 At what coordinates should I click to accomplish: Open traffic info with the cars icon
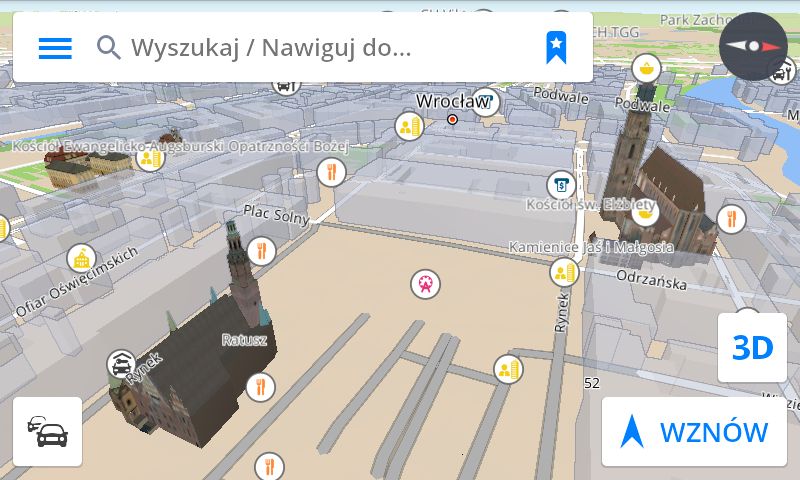click(47, 432)
